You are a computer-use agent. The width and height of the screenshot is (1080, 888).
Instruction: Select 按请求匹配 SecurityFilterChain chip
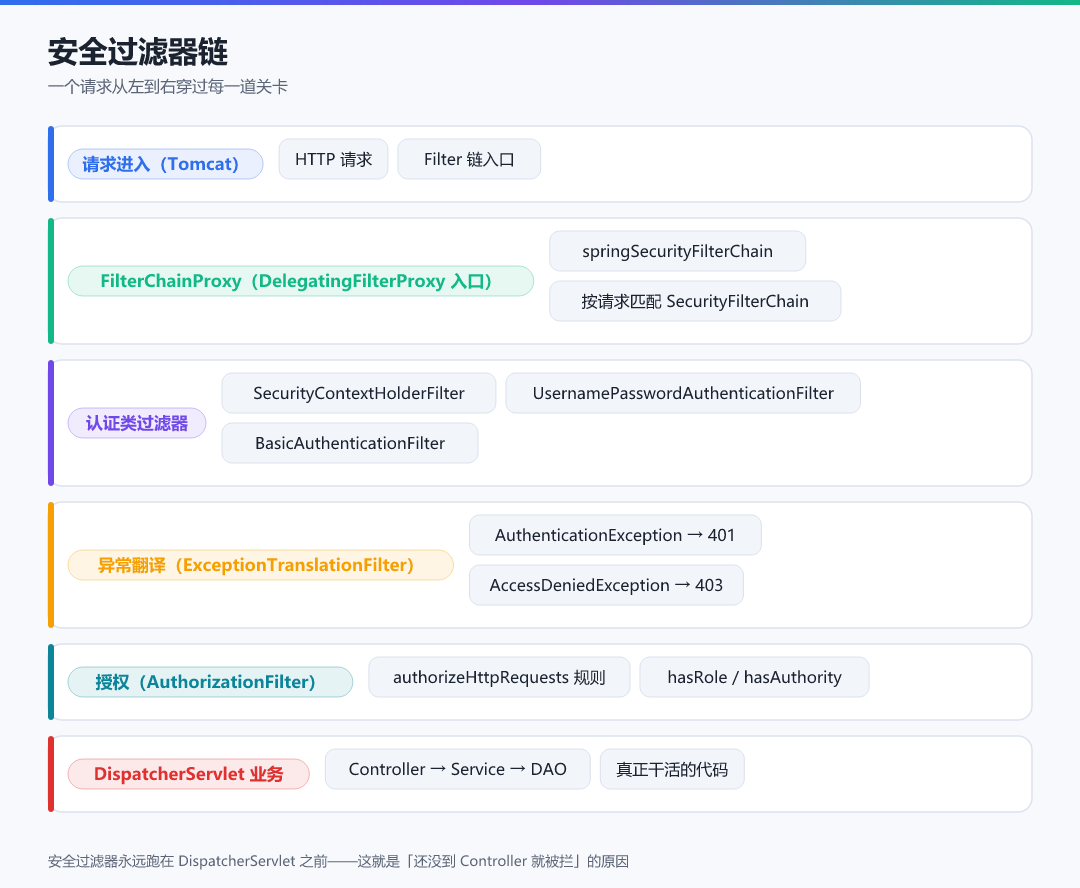pyautogui.click(x=695, y=301)
